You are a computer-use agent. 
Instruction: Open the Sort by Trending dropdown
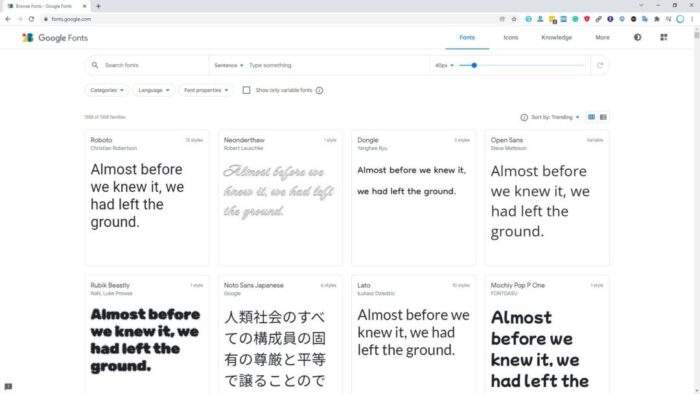pyautogui.click(x=555, y=117)
